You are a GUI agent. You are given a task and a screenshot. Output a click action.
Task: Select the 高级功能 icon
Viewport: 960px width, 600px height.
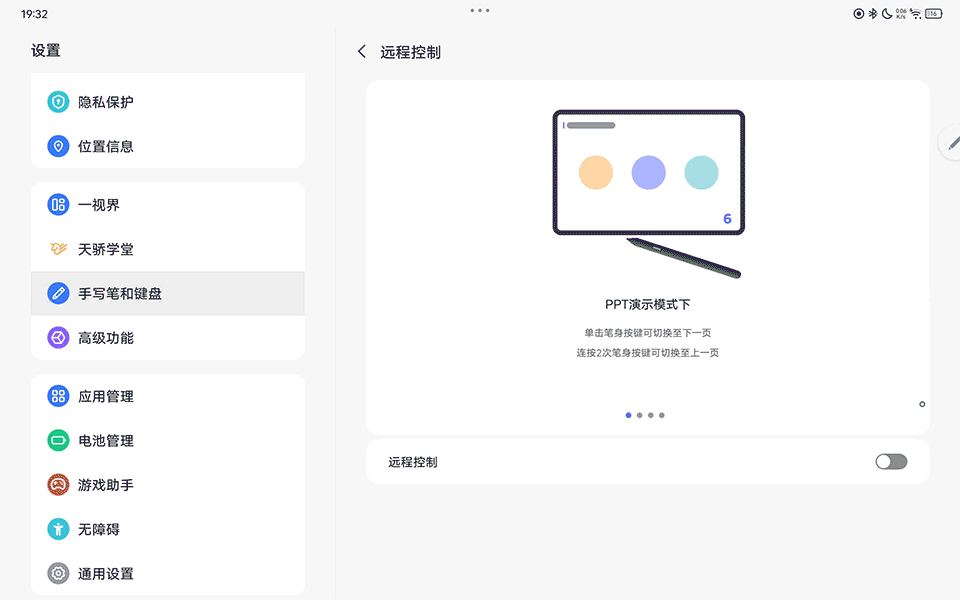(58, 338)
